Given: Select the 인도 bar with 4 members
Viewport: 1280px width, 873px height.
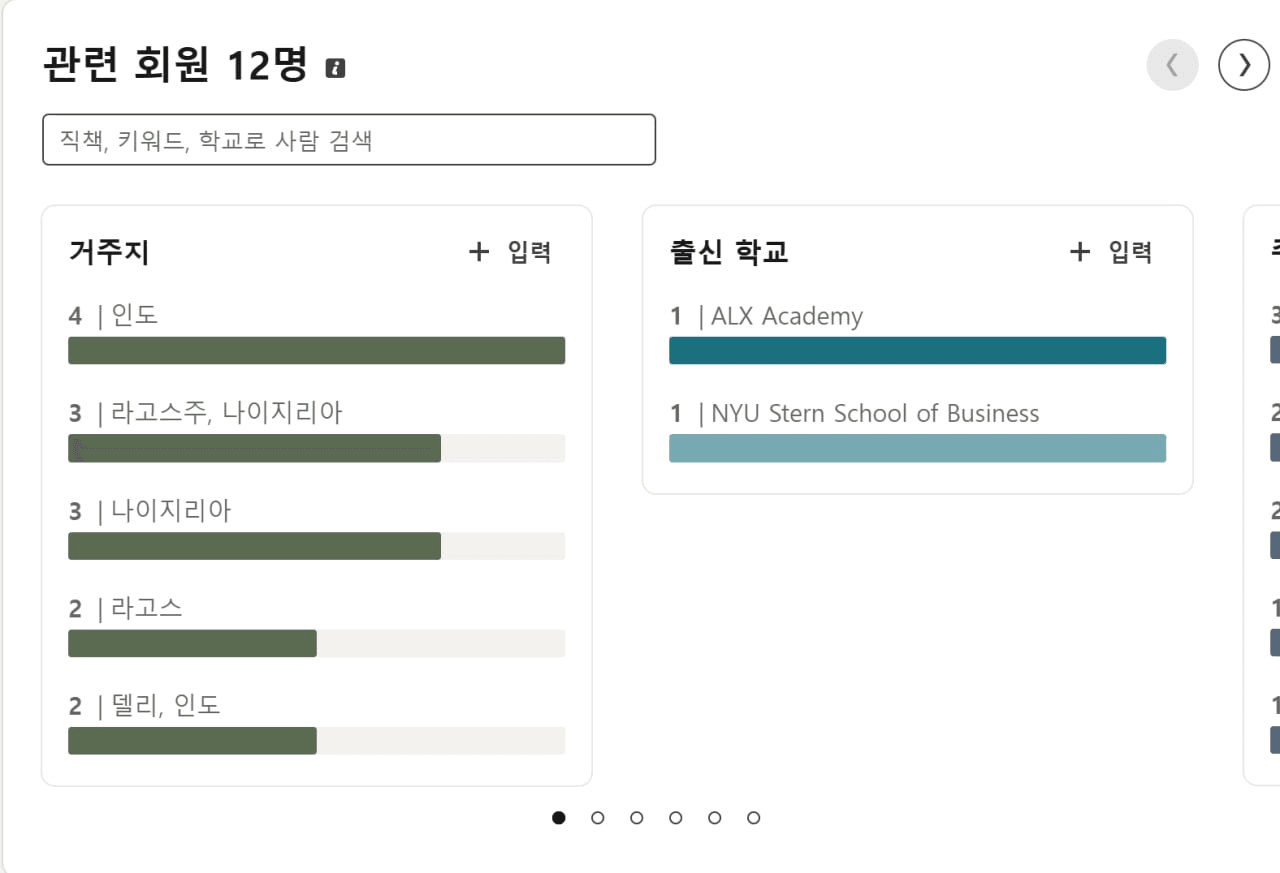Looking at the screenshot, I should click(x=317, y=350).
